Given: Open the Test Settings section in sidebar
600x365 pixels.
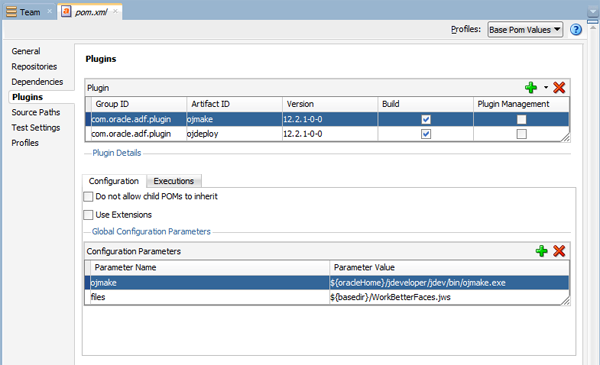Looking at the screenshot, I should coord(36,128).
